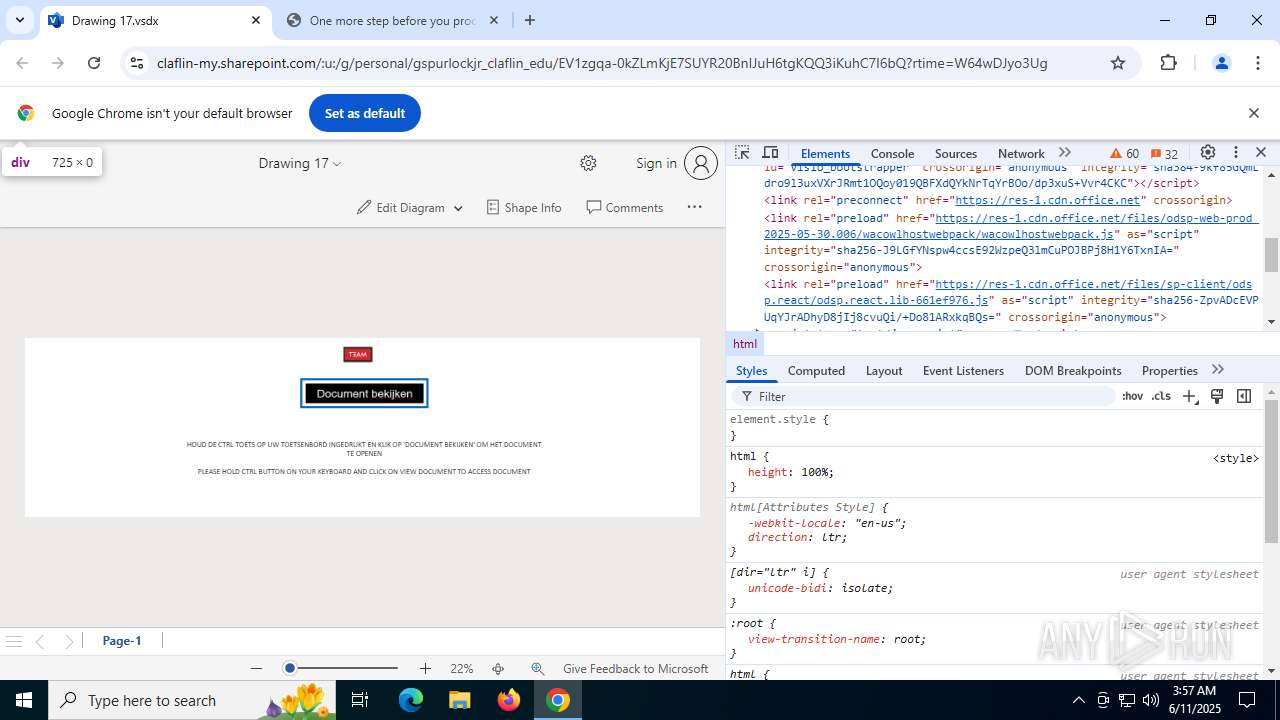The image size is (1280, 720).
Task: Open the Chrome extensions puzzle icon
Action: pos(1168,63)
